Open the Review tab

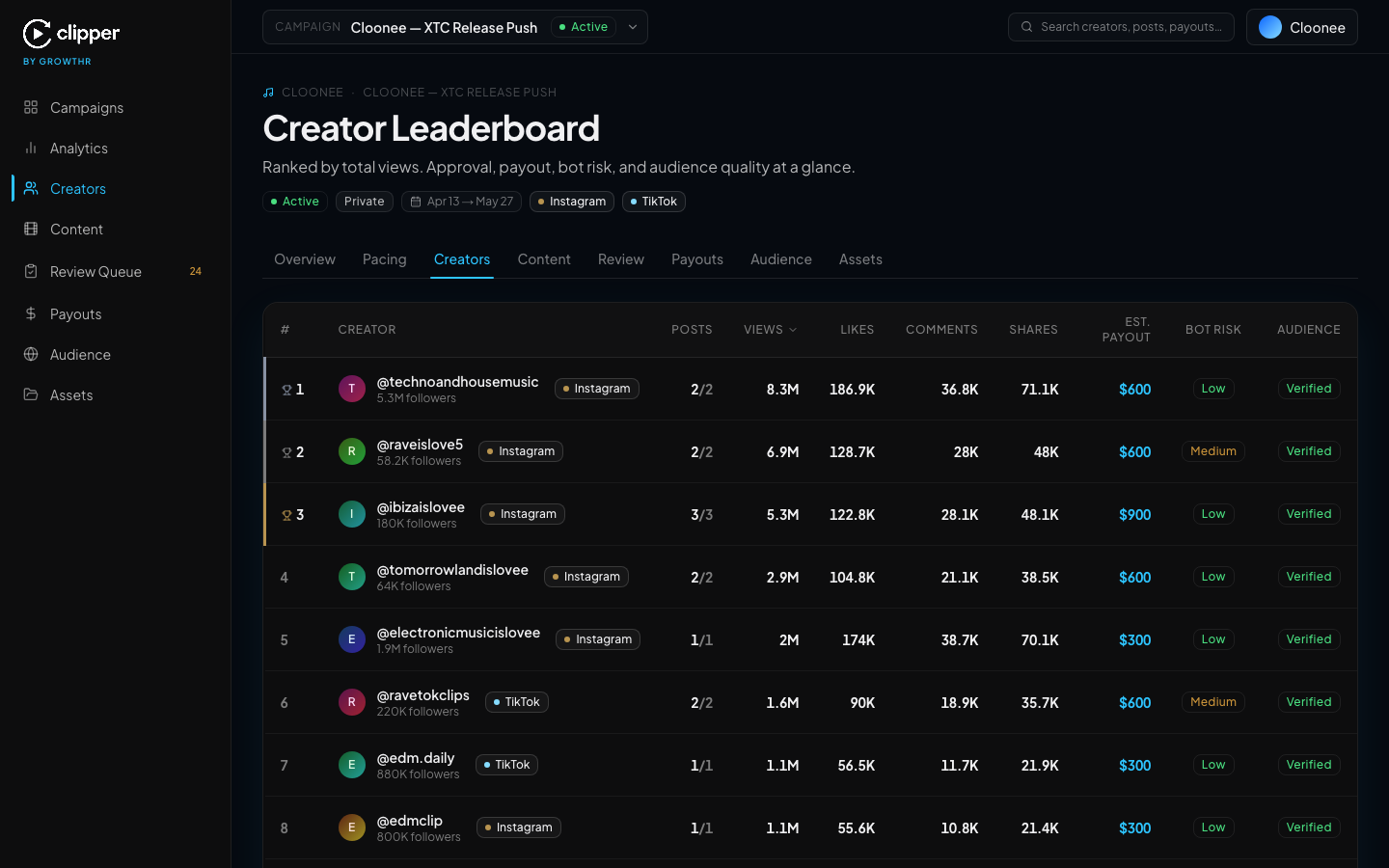point(621,259)
